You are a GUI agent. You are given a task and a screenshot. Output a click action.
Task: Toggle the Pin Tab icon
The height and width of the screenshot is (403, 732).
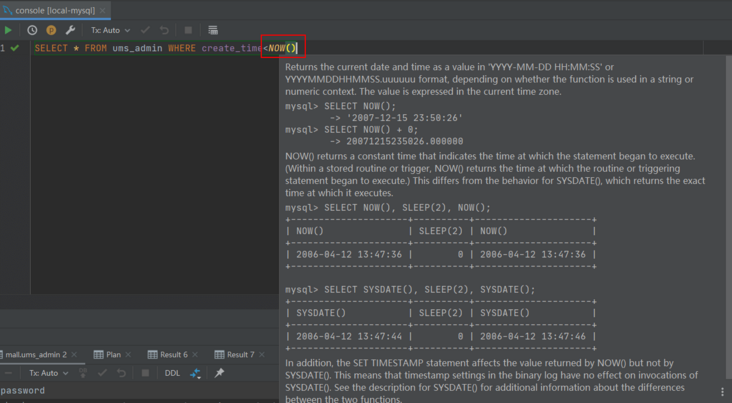point(219,373)
